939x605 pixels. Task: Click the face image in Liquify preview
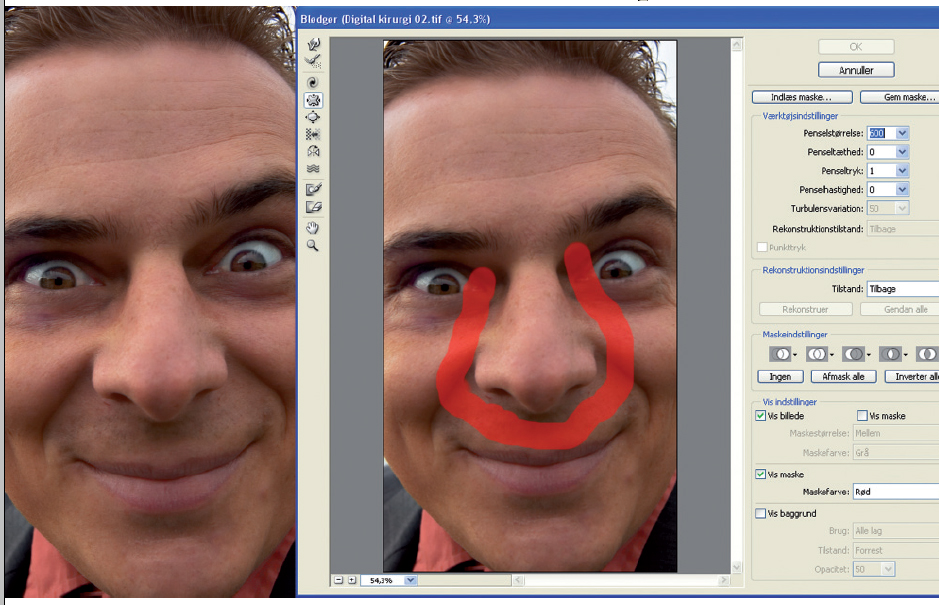click(x=530, y=306)
